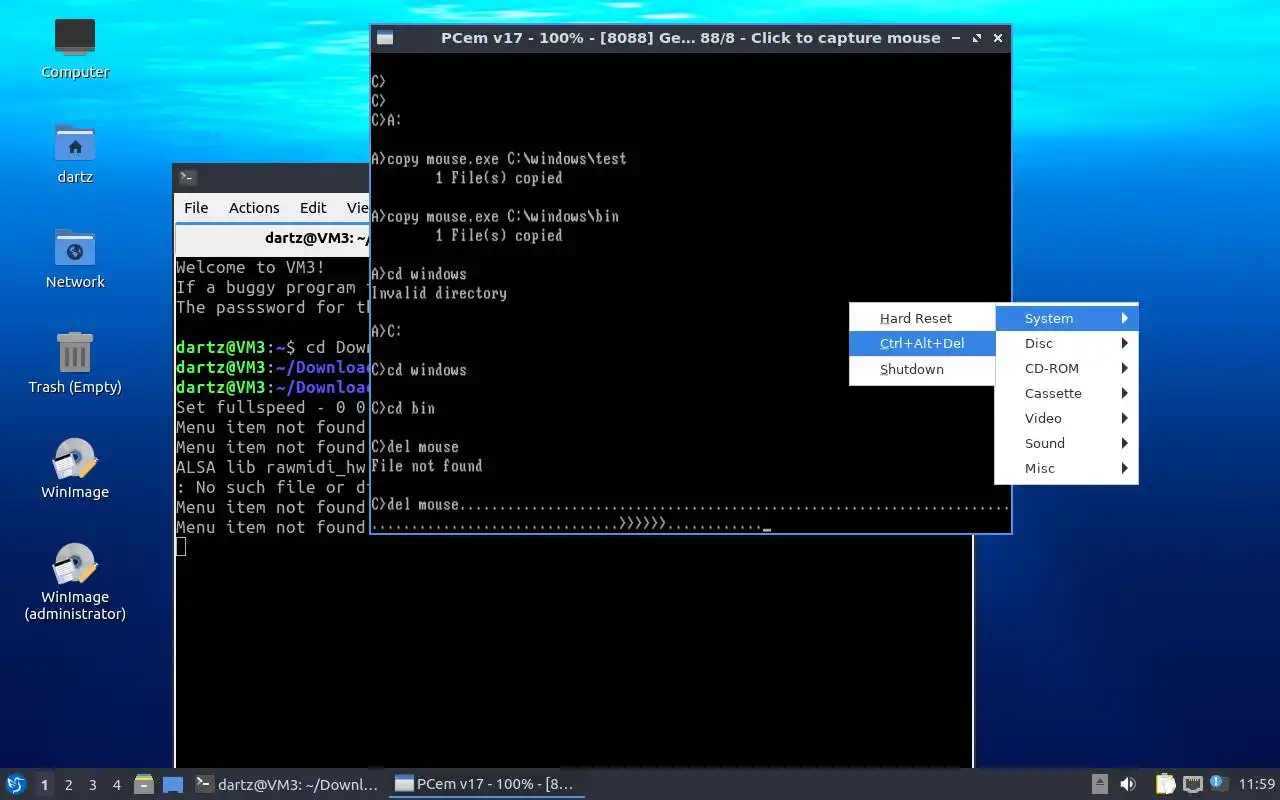Click the show desktop taskbar icon
Viewport: 1280px width, 800px height.
172,784
